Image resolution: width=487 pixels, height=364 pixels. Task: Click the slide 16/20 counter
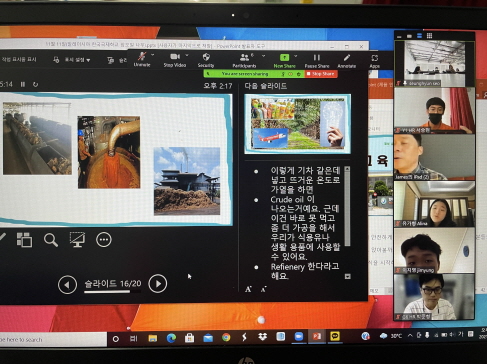click(113, 284)
